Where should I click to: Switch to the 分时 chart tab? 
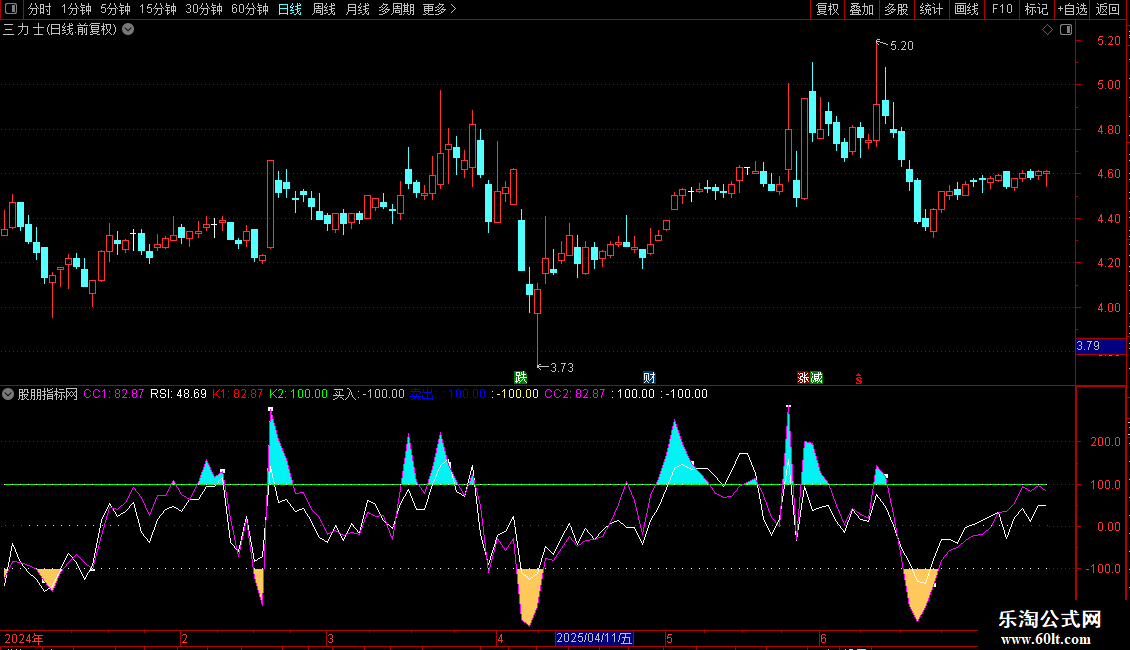tap(40, 9)
